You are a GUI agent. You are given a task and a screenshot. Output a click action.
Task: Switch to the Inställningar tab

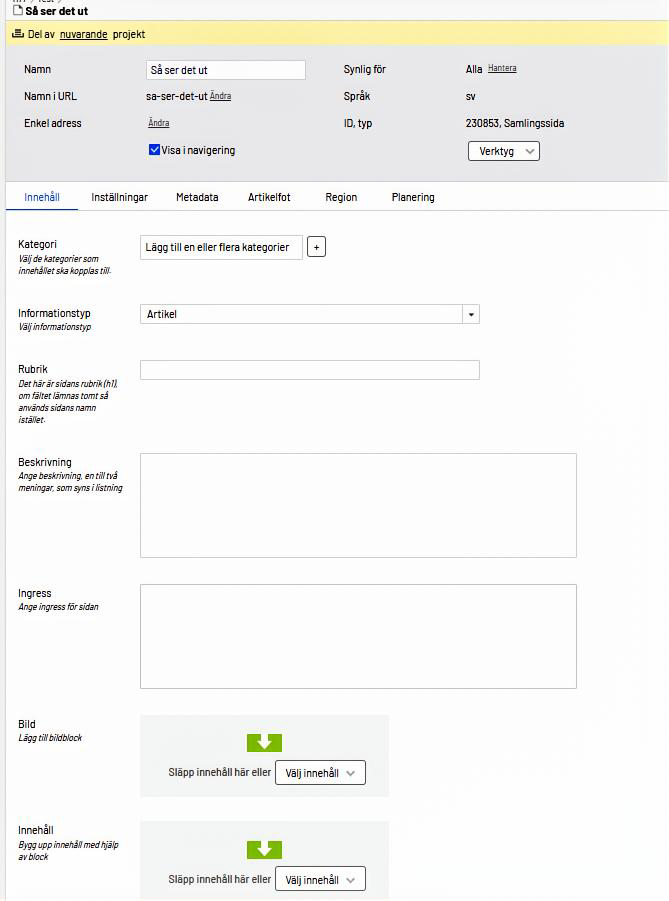[x=119, y=197]
